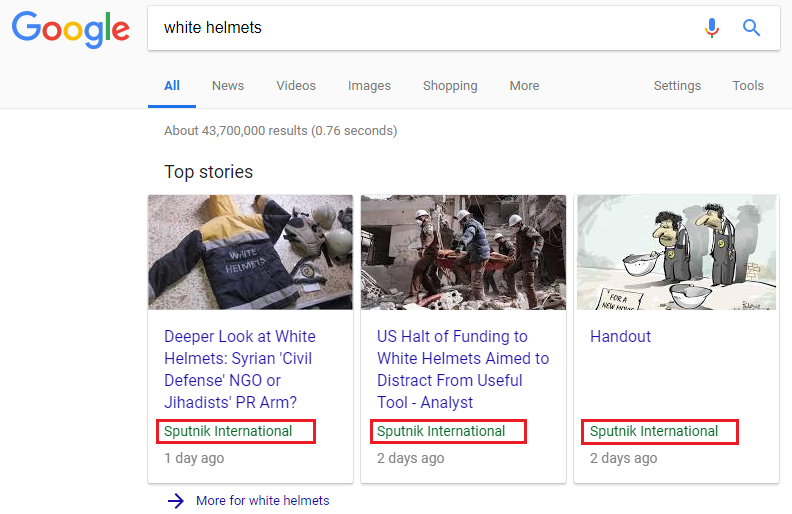Viewport: 792px width, 514px height.
Task: Click the voice search microphone icon
Action: coord(712,28)
